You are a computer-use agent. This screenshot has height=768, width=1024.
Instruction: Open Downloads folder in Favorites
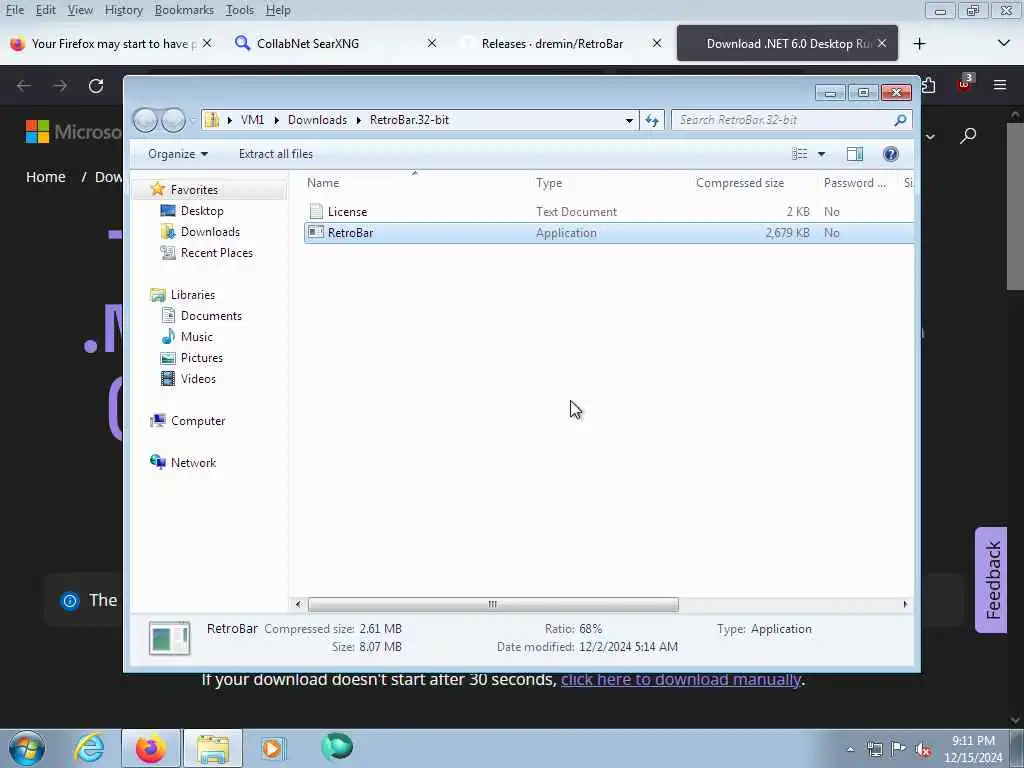tap(210, 232)
